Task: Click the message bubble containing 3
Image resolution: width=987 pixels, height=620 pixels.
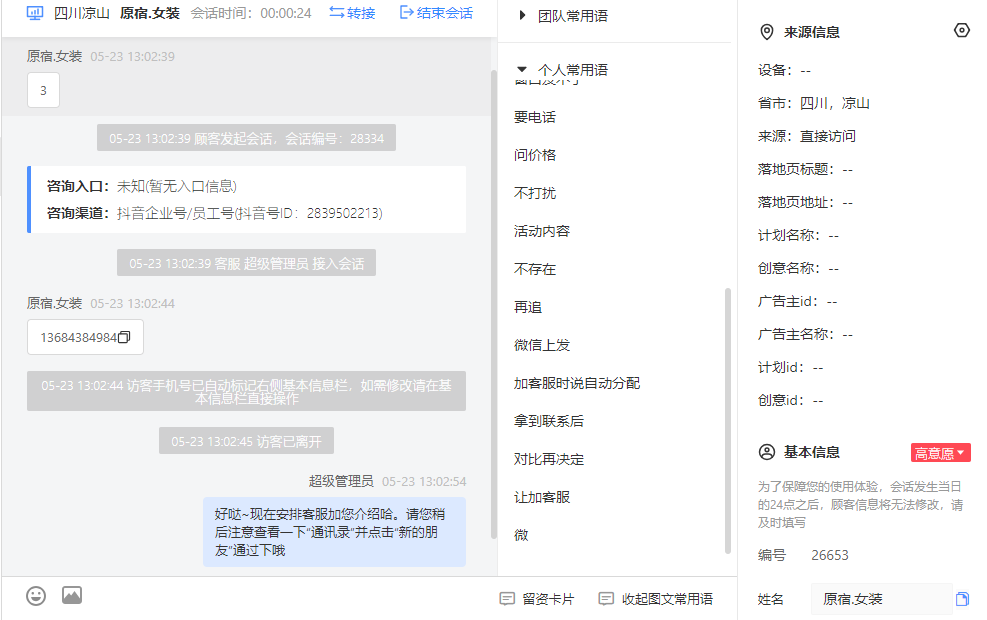Action: pyautogui.click(x=43, y=90)
